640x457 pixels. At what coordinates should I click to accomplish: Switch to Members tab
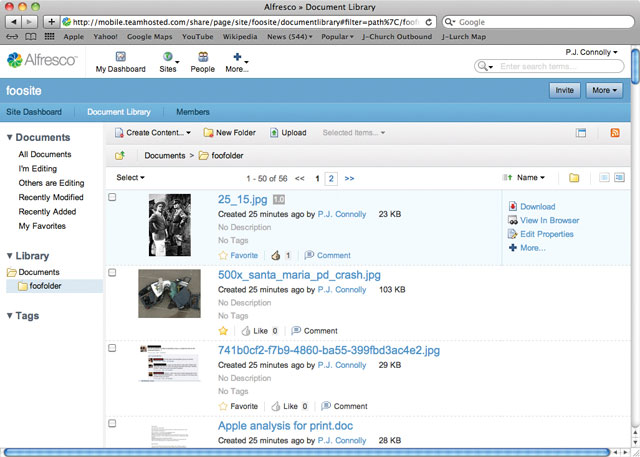pos(193,112)
